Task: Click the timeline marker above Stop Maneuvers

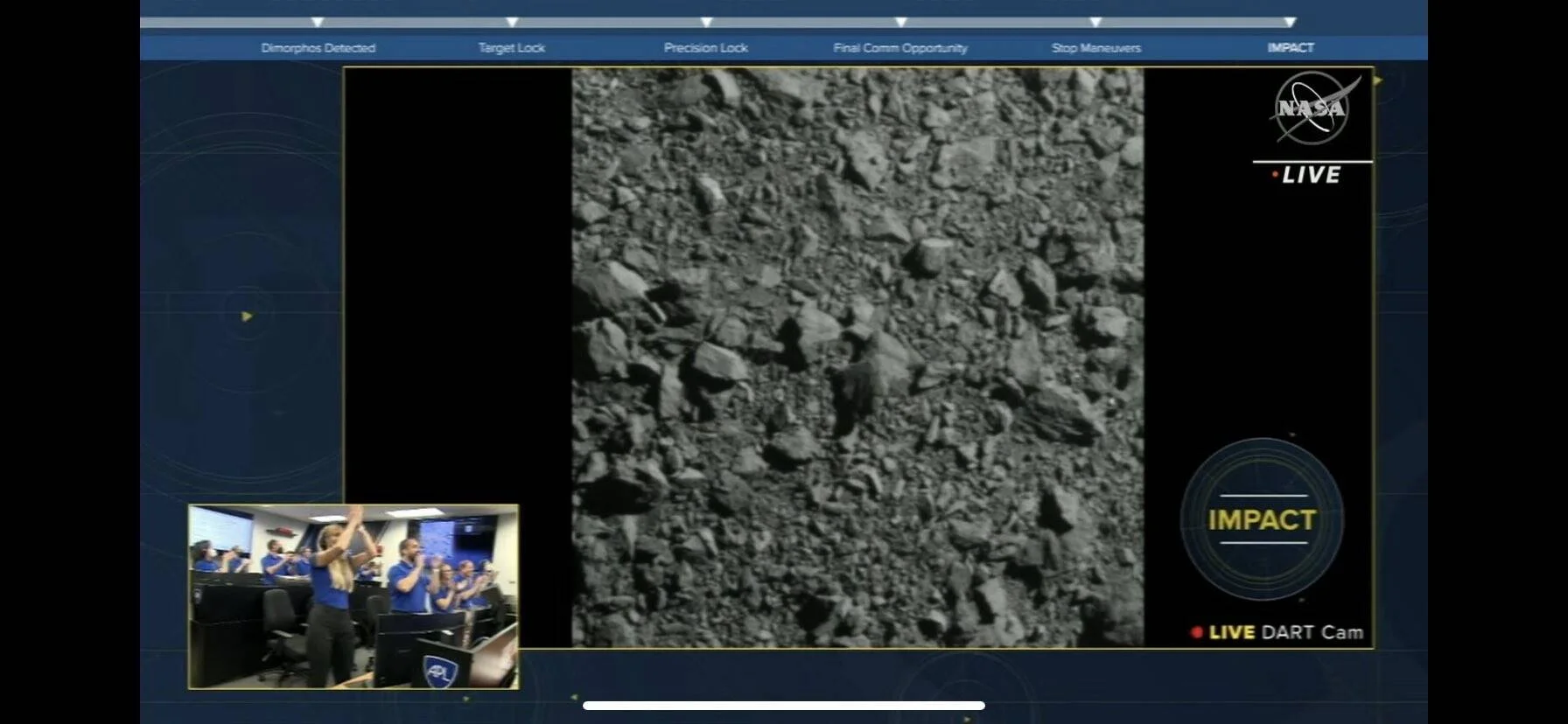Action: tap(1095, 22)
